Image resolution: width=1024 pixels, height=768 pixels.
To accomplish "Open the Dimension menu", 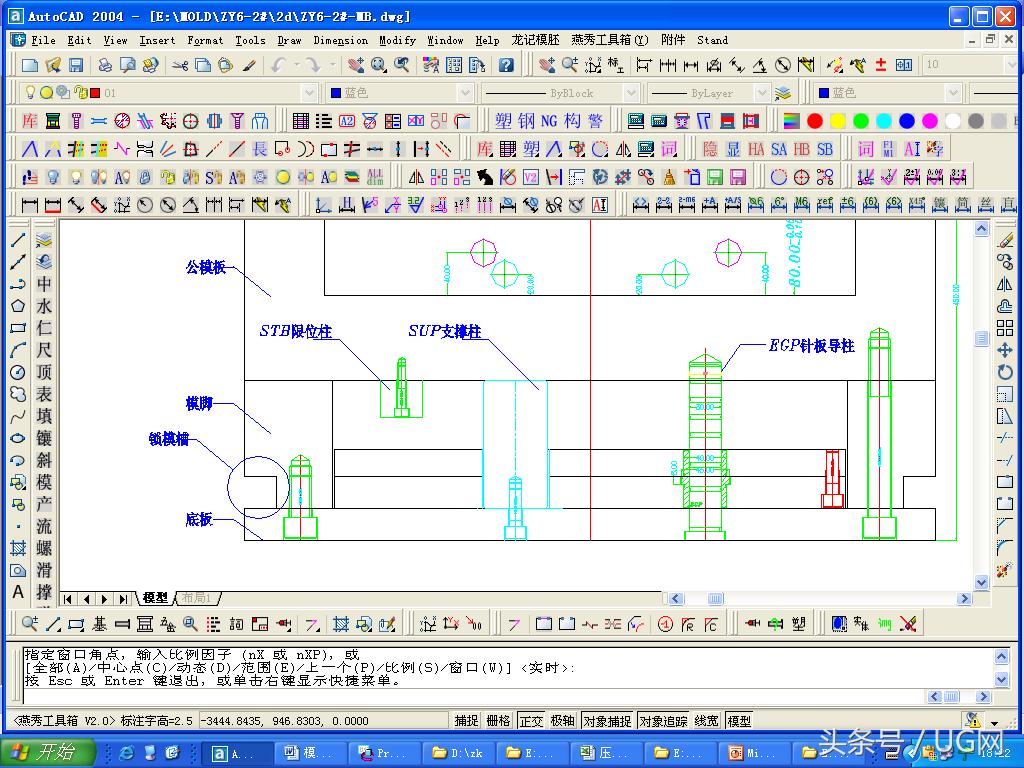I will tap(340, 40).
